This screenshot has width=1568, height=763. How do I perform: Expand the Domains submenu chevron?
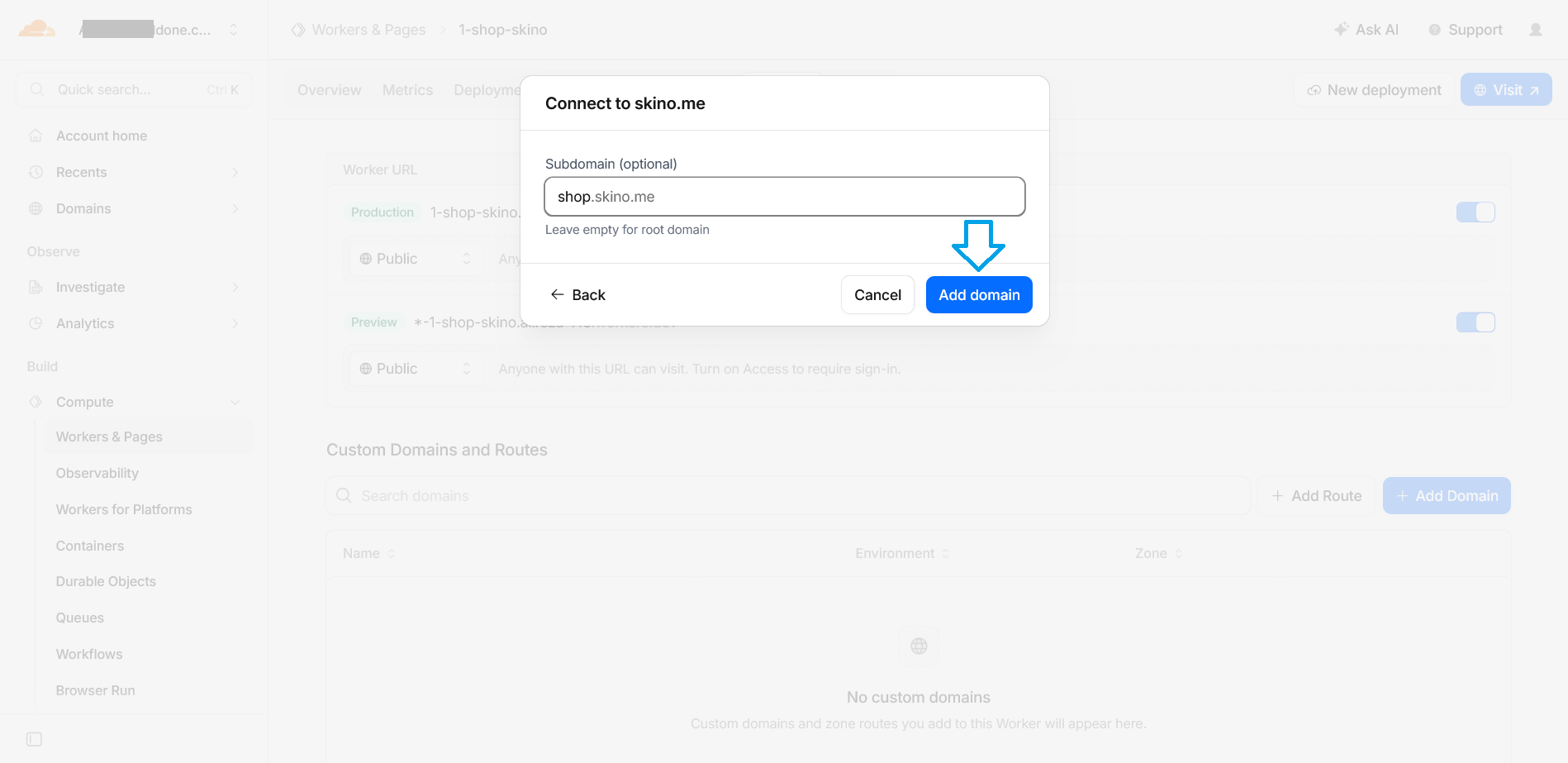coord(235,208)
